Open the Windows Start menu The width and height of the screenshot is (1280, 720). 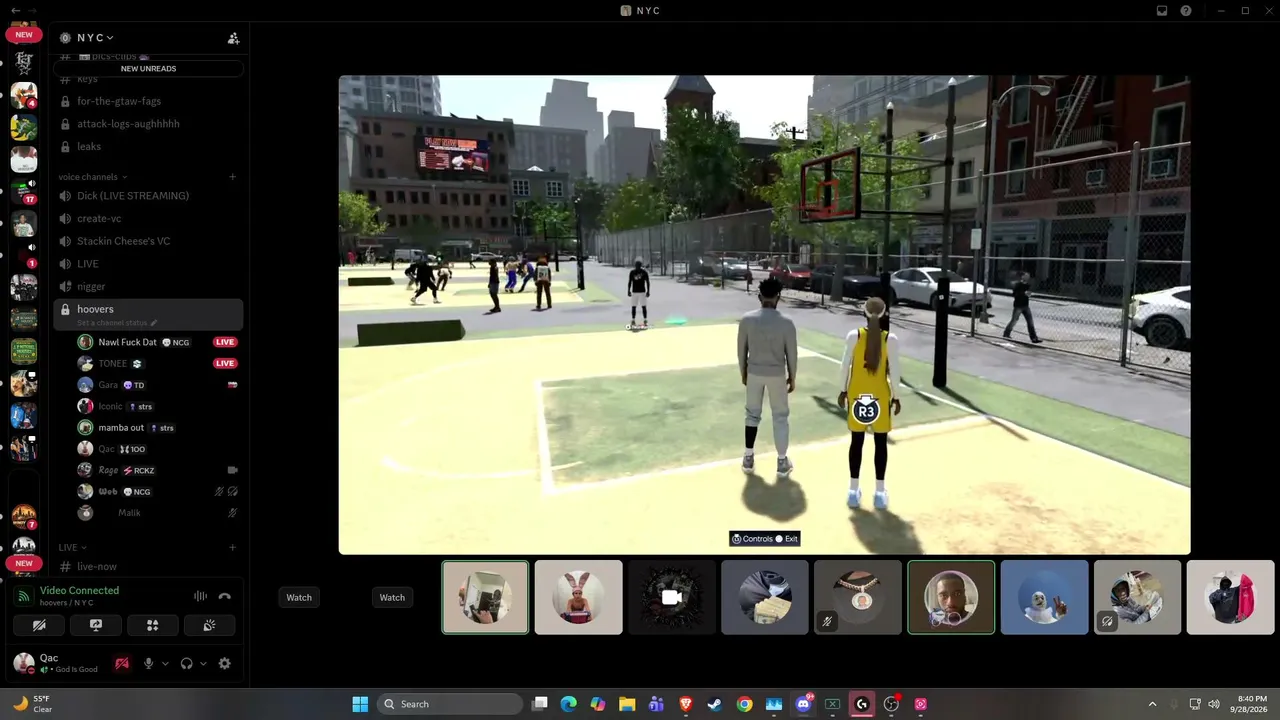click(x=360, y=704)
